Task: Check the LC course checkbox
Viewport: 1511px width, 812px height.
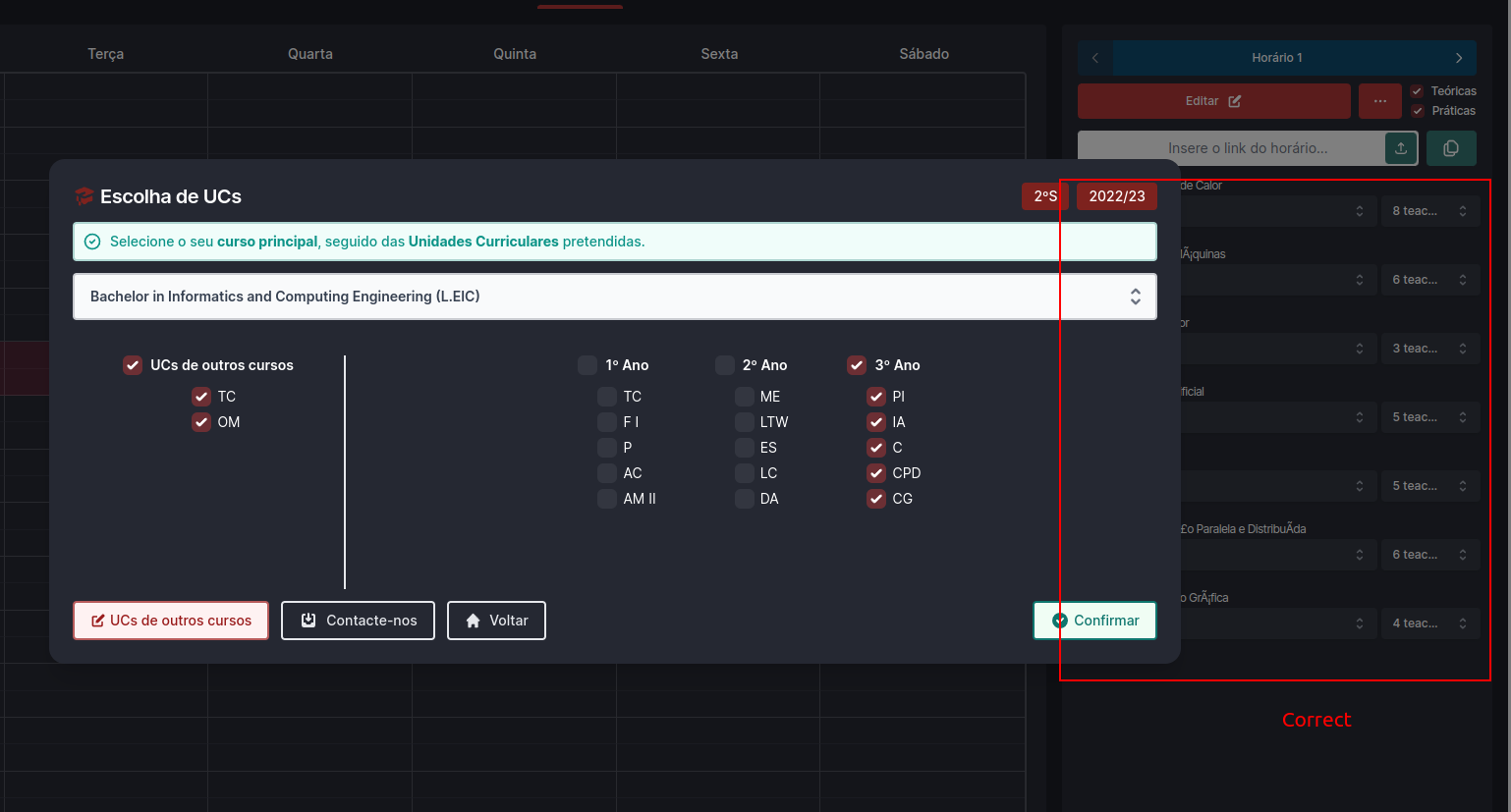Action: coord(745,473)
